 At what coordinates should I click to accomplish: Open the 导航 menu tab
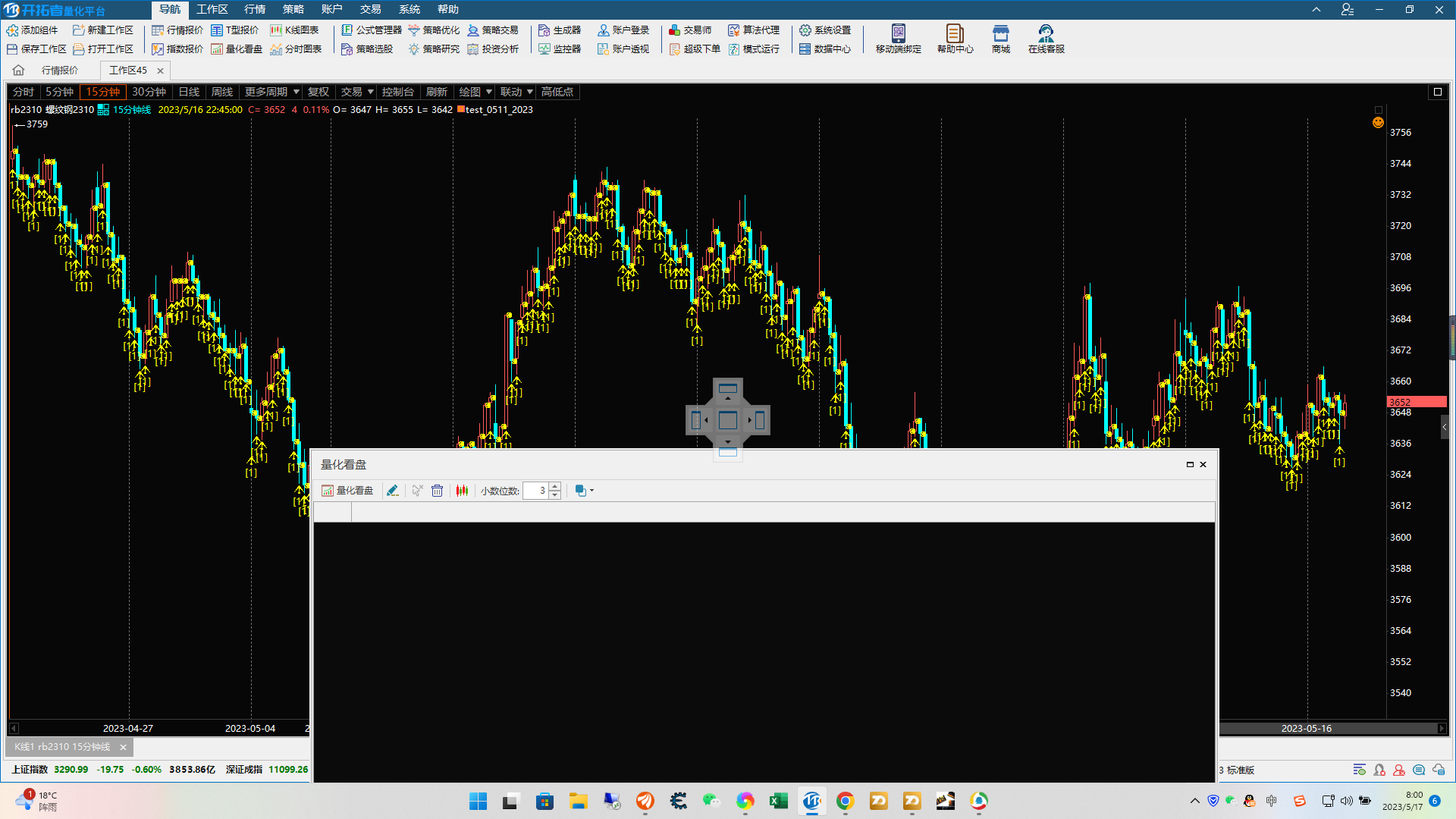(x=170, y=9)
